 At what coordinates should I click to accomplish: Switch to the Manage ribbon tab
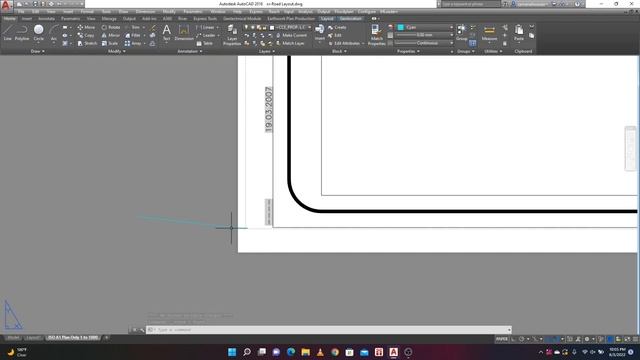click(x=109, y=19)
